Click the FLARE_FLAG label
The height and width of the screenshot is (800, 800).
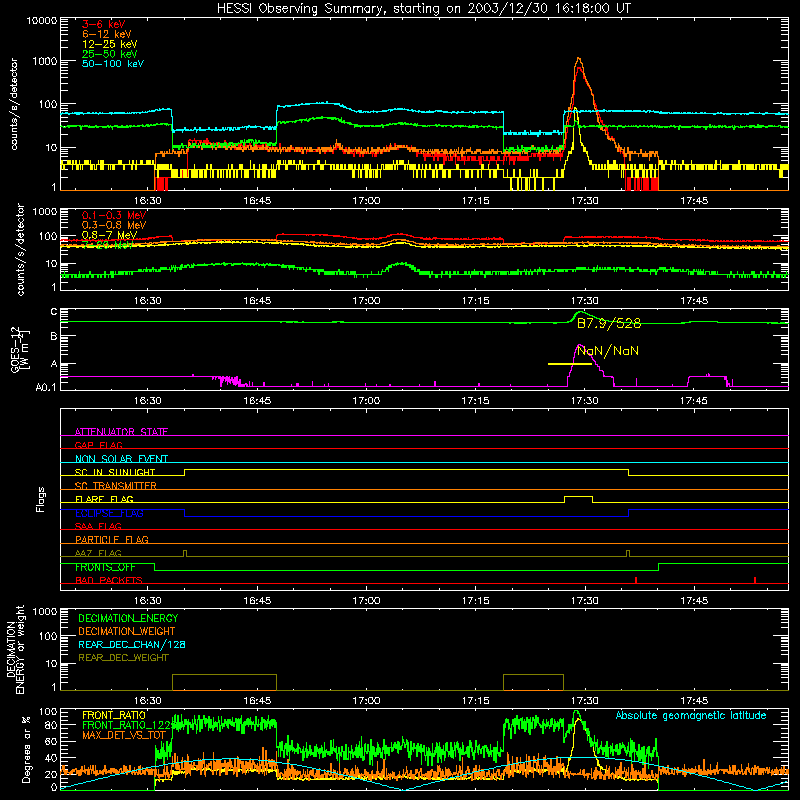click(104, 499)
